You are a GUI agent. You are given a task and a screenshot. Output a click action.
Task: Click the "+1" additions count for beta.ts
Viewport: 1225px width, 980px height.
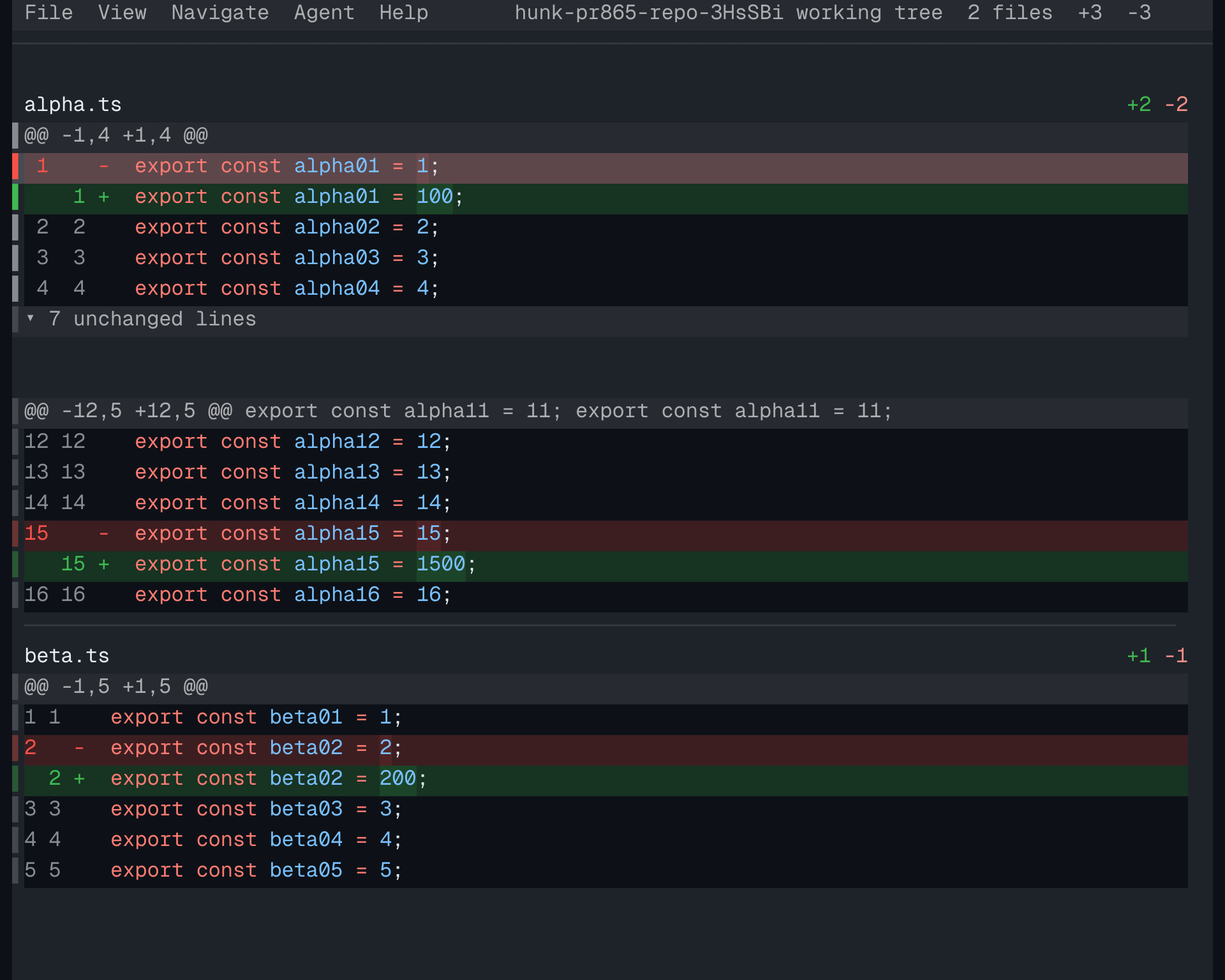tap(1139, 656)
